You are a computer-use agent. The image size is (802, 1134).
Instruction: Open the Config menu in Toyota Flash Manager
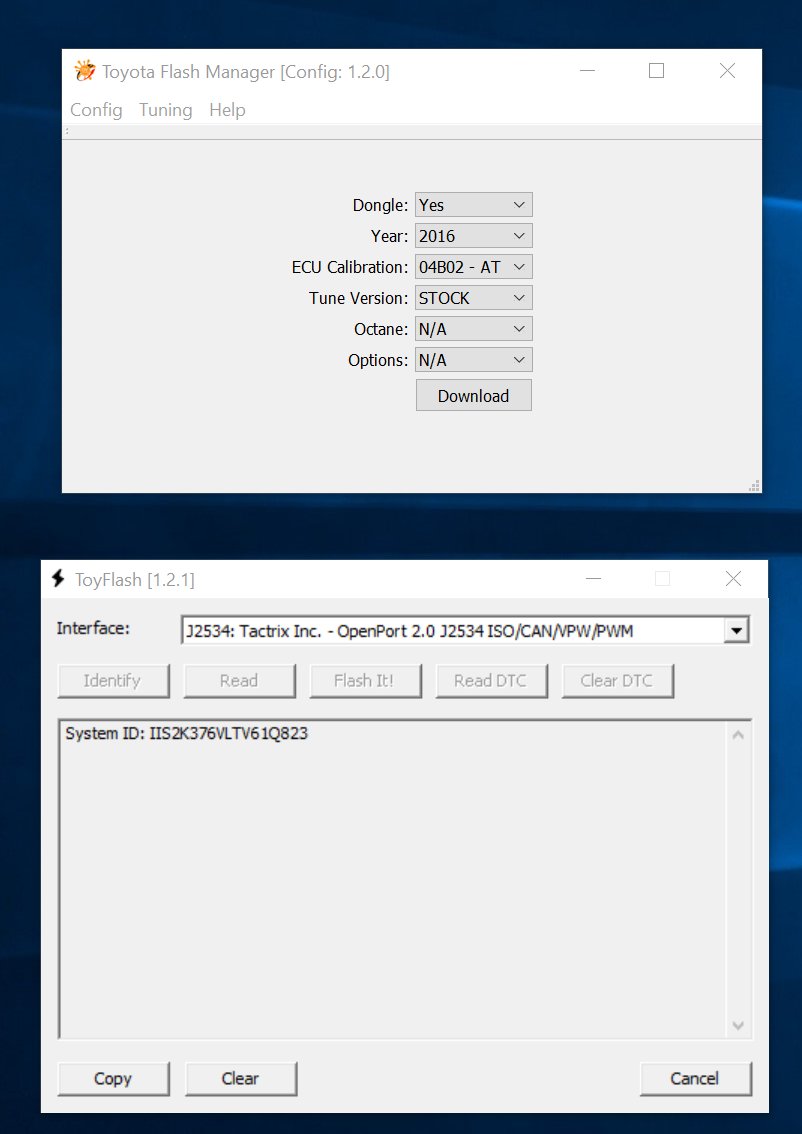pyautogui.click(x=96, y=110)
